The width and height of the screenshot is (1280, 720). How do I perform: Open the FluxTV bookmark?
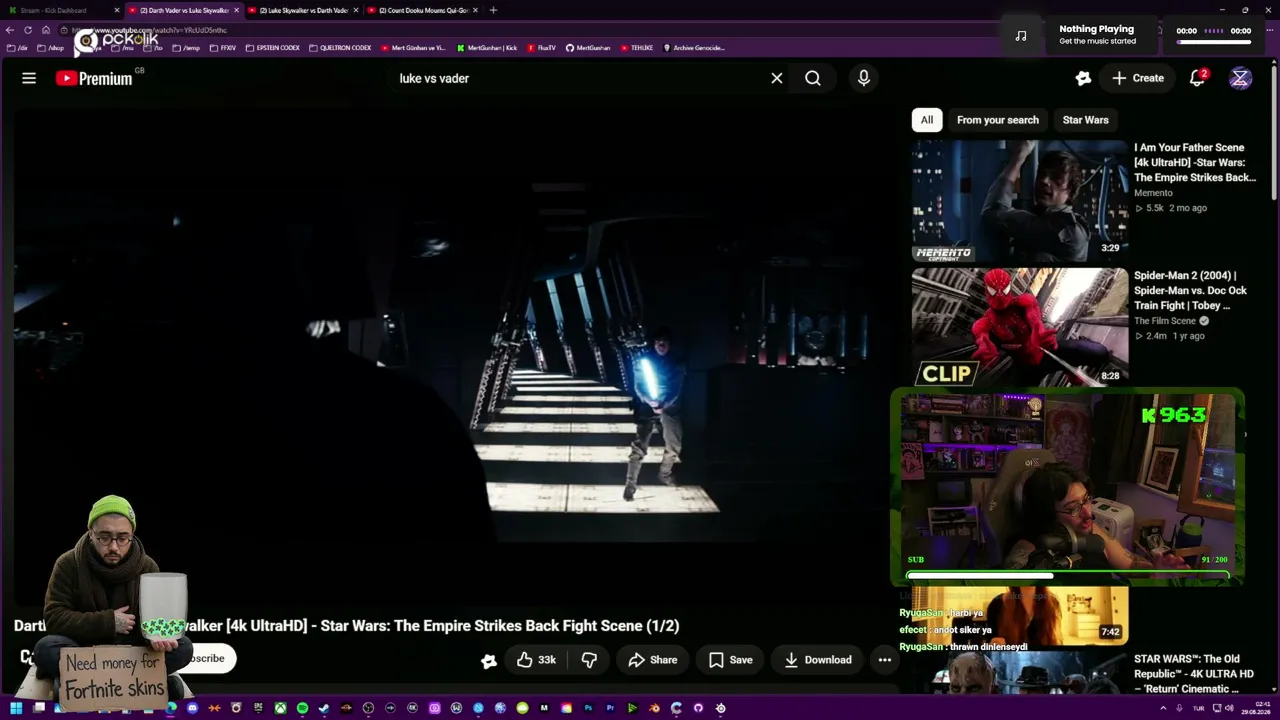[x=542, y=48]
